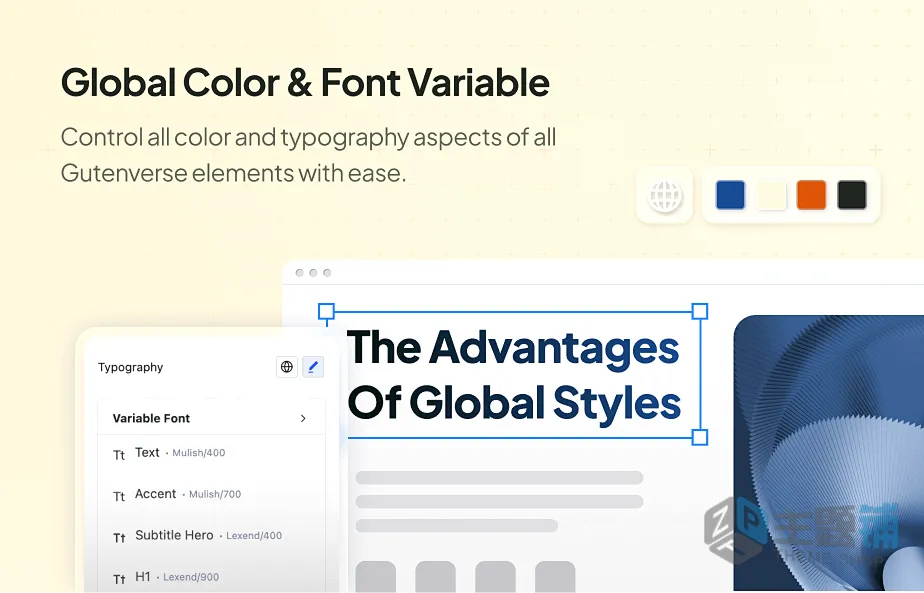Screen dimensions: 924x593
Task: Click the pencil edit icon in Typography panel
Action: pyautogui.click(x=313, y=367)
